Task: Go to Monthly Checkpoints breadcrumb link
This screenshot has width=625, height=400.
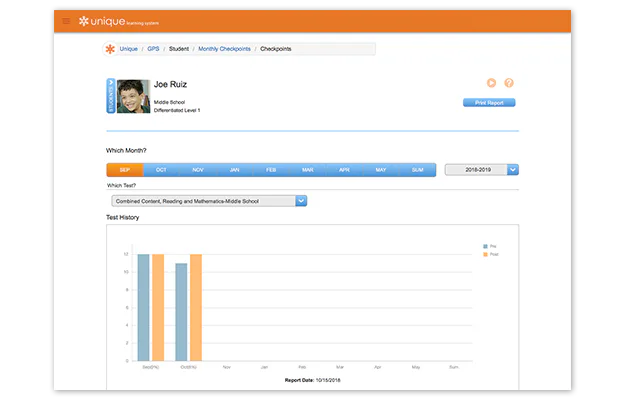Action: 224,49
